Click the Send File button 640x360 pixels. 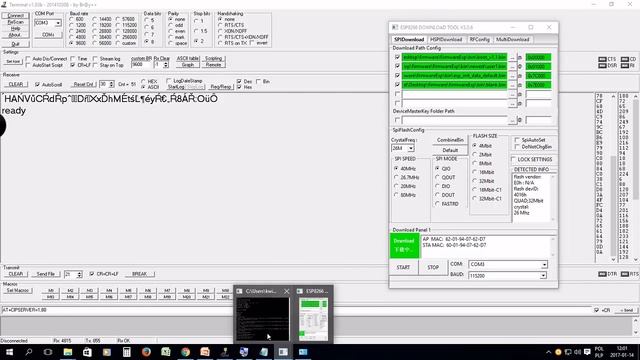[x=46, y=274]
